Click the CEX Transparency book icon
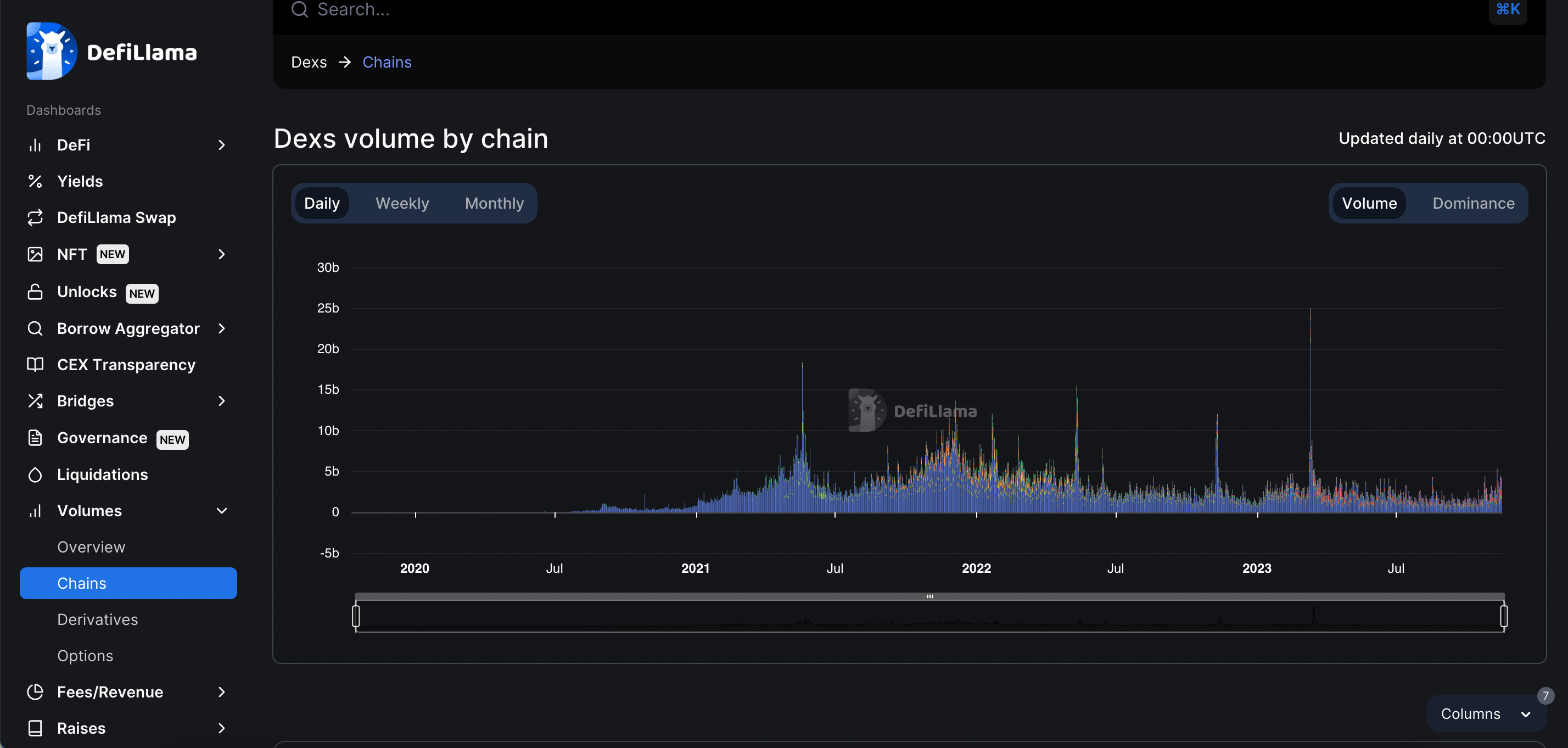Image resolution: width=1568 pixels, height=748 pixels. (35, 364)
